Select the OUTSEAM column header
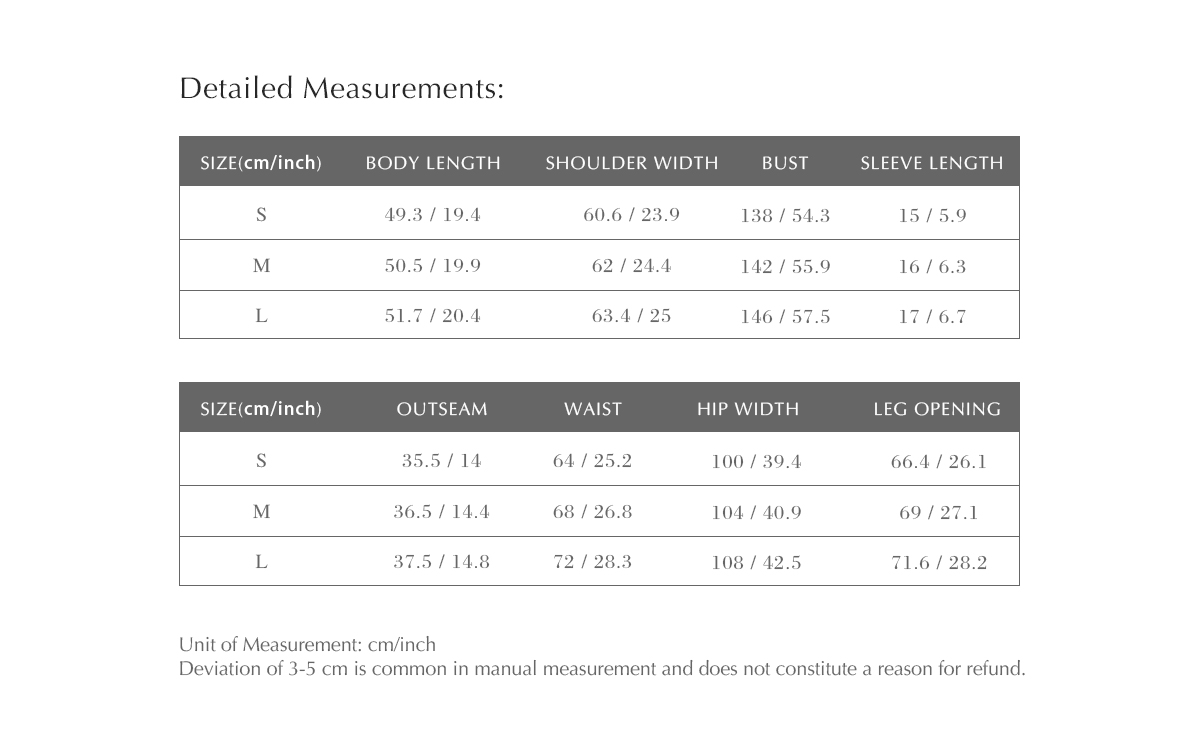 coord(442,409)
